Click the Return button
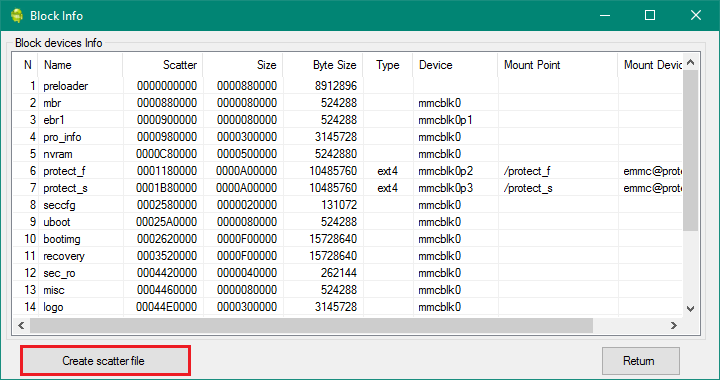This screenshot has height=380, width=720. click(x=641, y=361)
